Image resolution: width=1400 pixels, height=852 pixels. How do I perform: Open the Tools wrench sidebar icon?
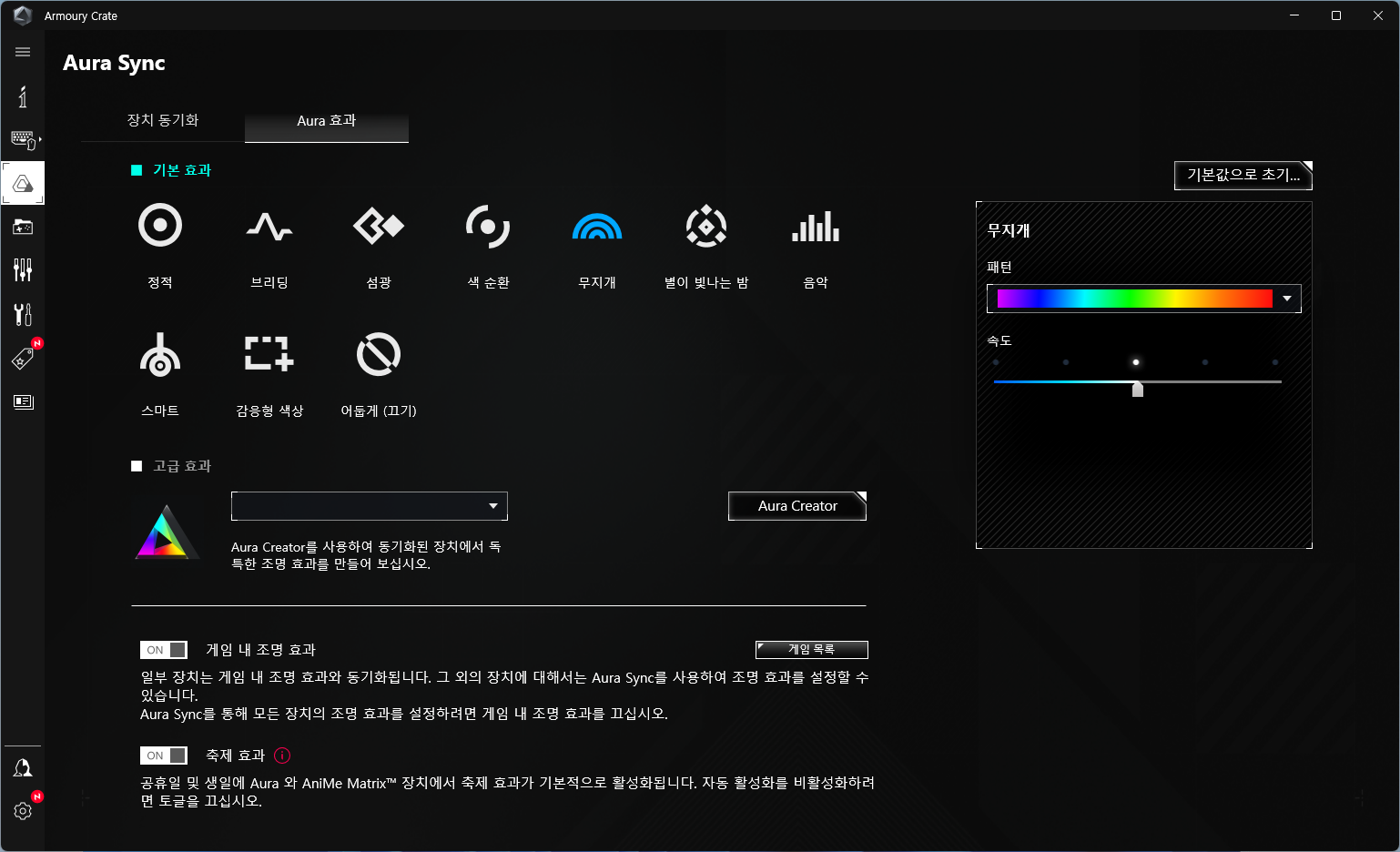click(23, 314)
